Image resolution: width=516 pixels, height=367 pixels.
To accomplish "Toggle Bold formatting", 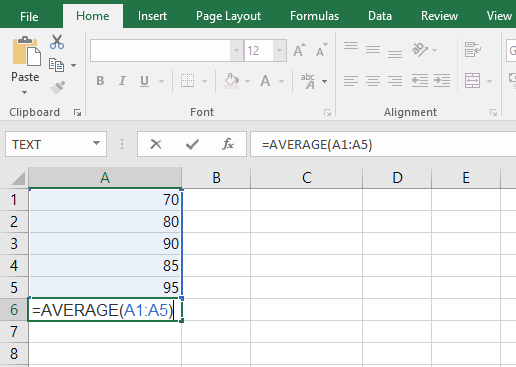I will pyautogui.click(x=100, y=81).
